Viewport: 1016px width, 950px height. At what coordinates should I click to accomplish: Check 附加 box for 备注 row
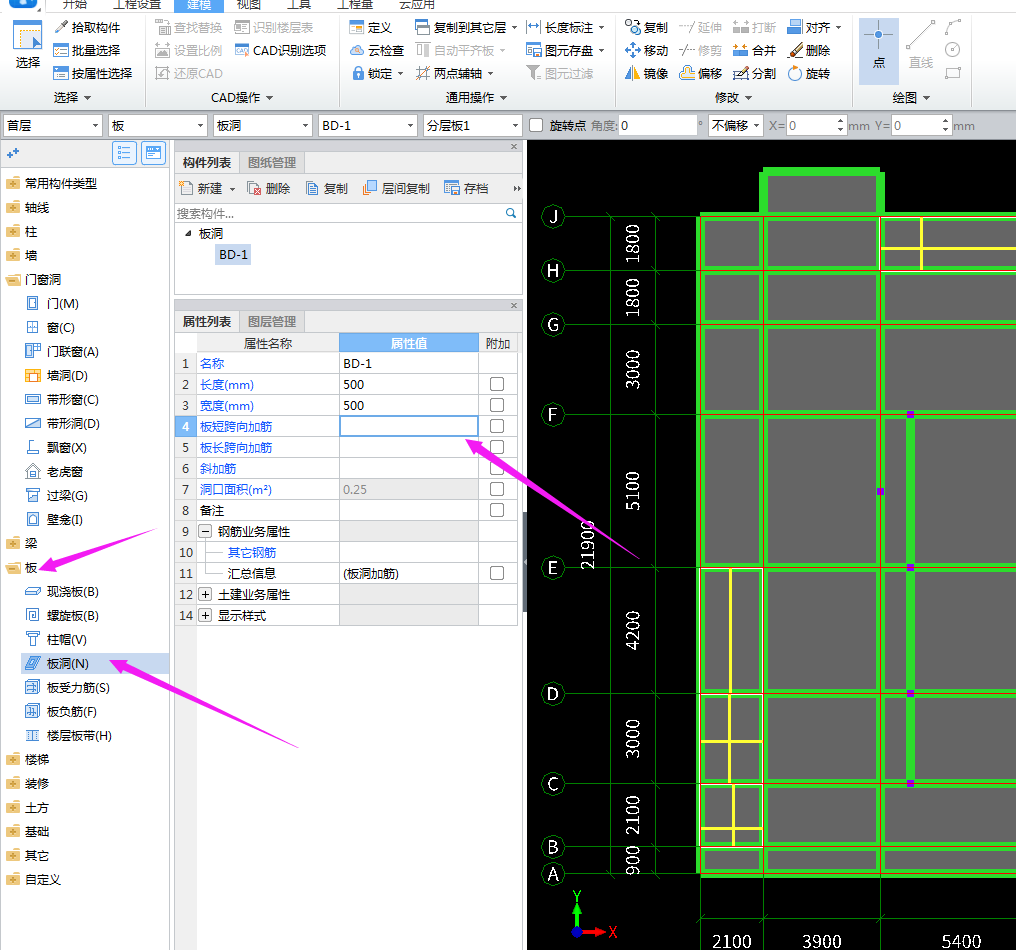[497, 510]
